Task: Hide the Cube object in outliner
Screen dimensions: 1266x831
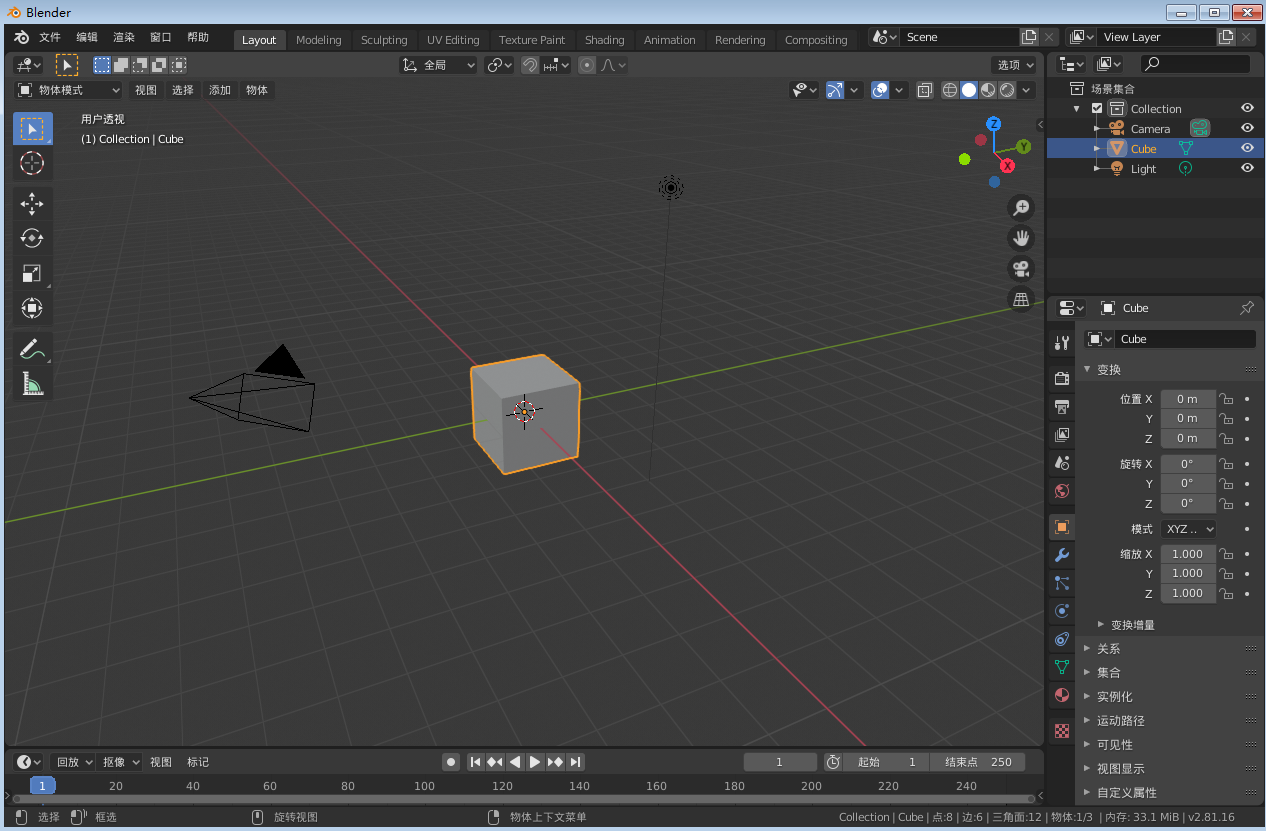Action: (x=1247, y=148)
